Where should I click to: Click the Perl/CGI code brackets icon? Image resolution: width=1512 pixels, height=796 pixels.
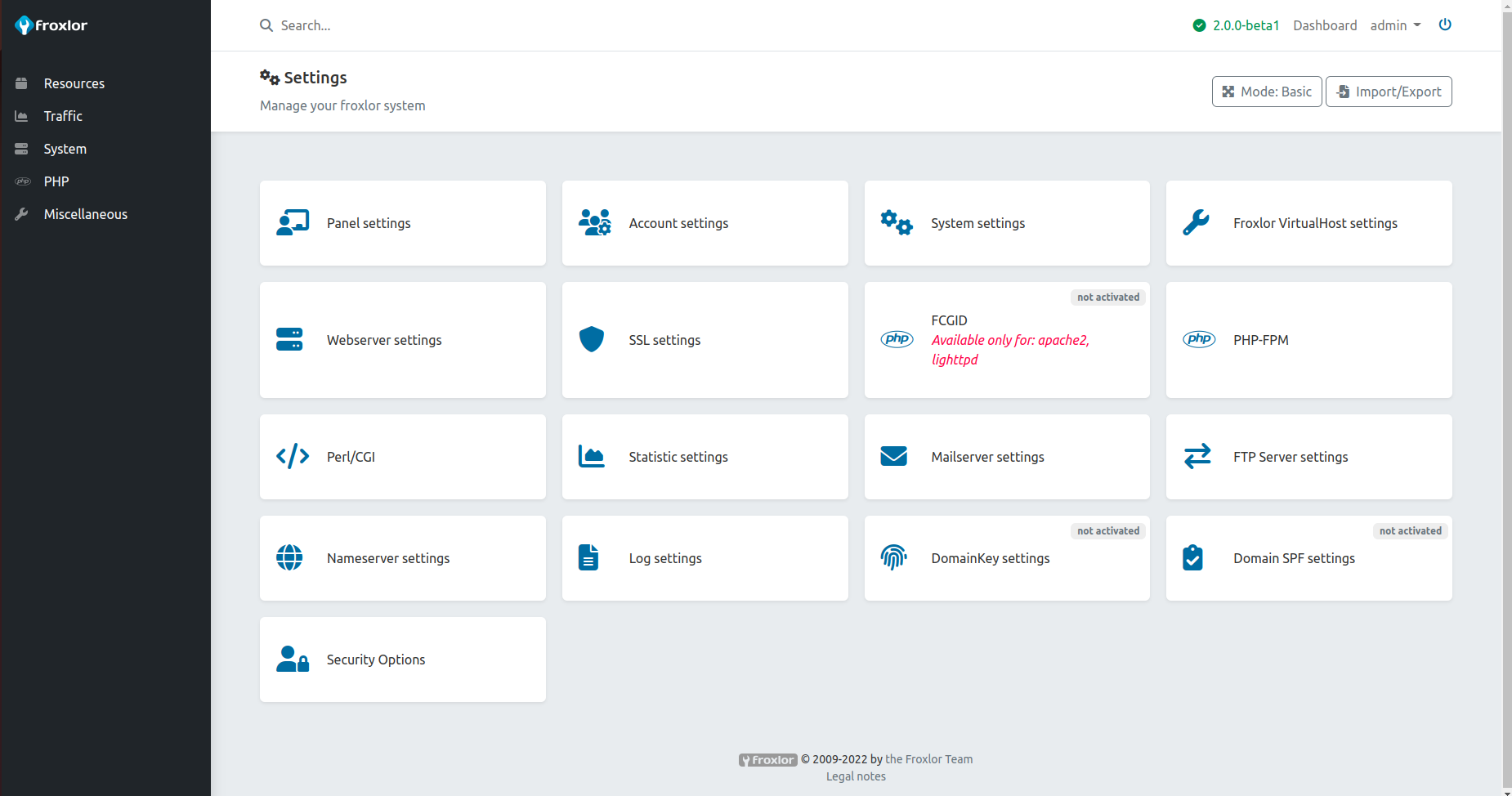point(293,456)
